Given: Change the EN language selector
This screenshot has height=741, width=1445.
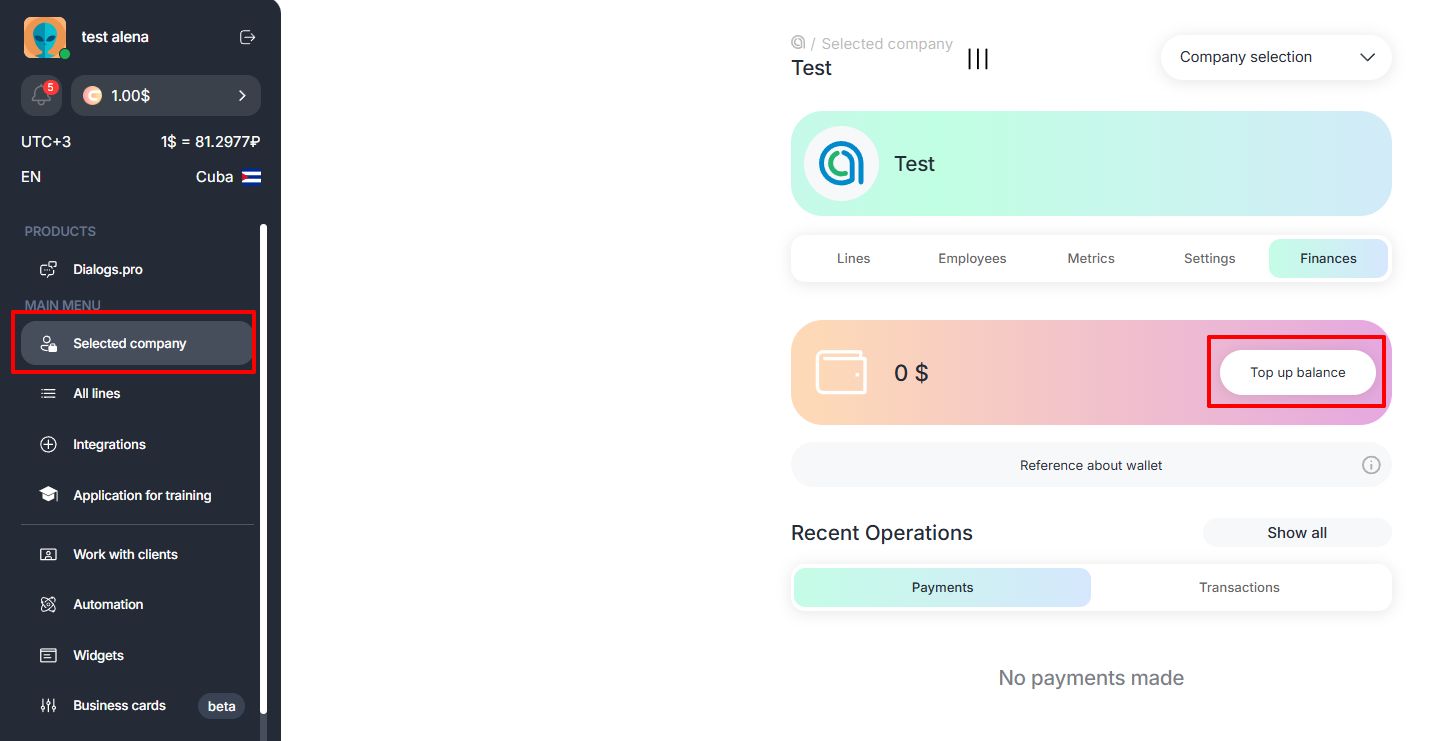Looking at the screenshot, I should 31,177.
